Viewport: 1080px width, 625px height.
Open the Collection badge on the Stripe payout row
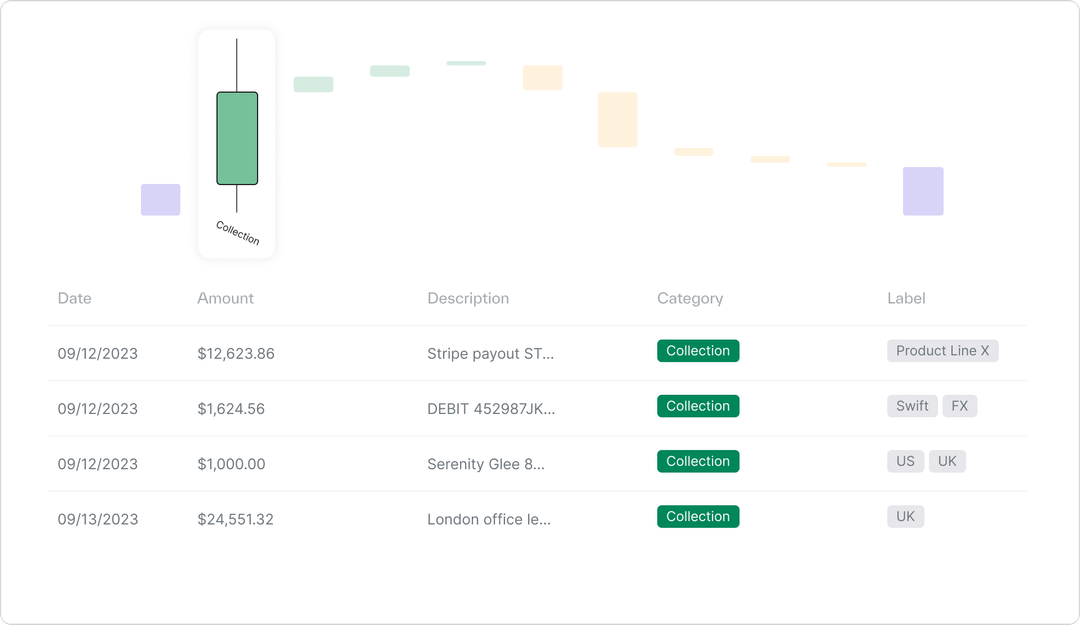pyautogui.click(x=697, y=351)
